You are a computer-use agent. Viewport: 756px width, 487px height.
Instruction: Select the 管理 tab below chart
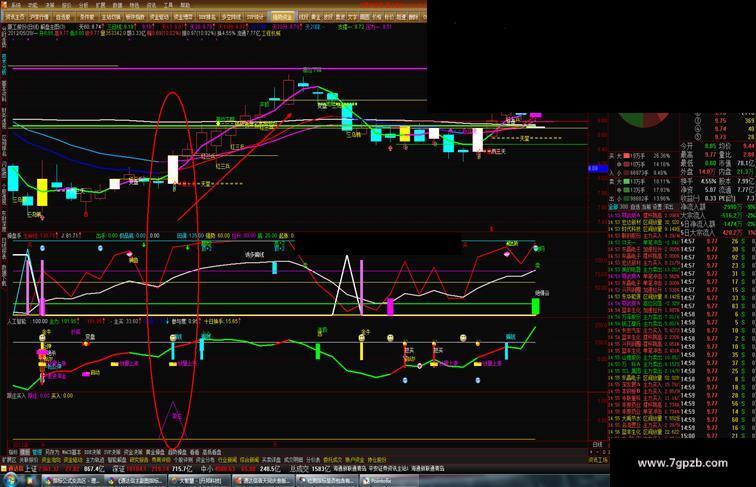[x=37, y=452]
